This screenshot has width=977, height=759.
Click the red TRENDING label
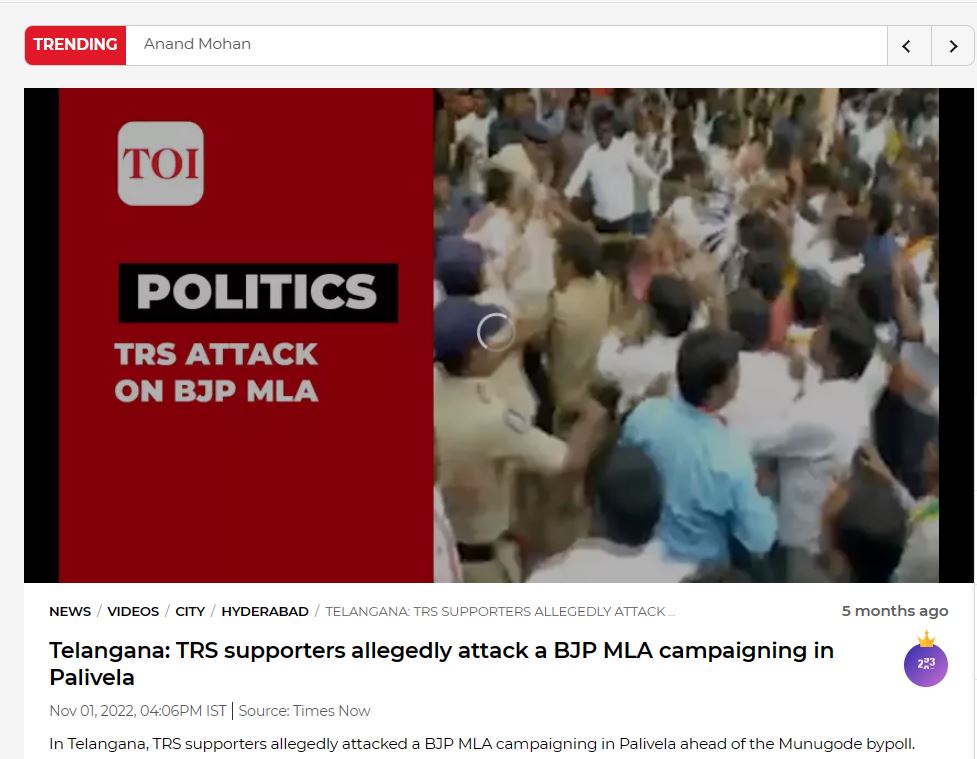pos(75,45)
